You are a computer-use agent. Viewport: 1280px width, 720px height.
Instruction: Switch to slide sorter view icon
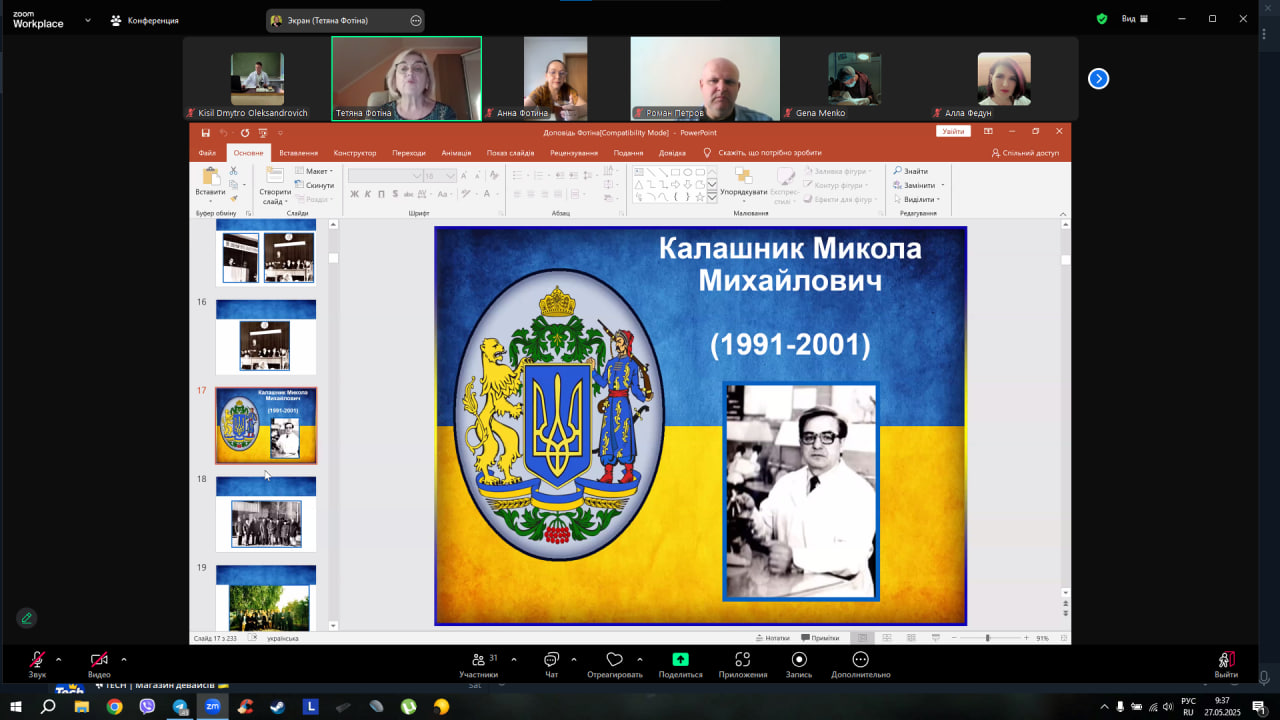[x=885, y=638]
